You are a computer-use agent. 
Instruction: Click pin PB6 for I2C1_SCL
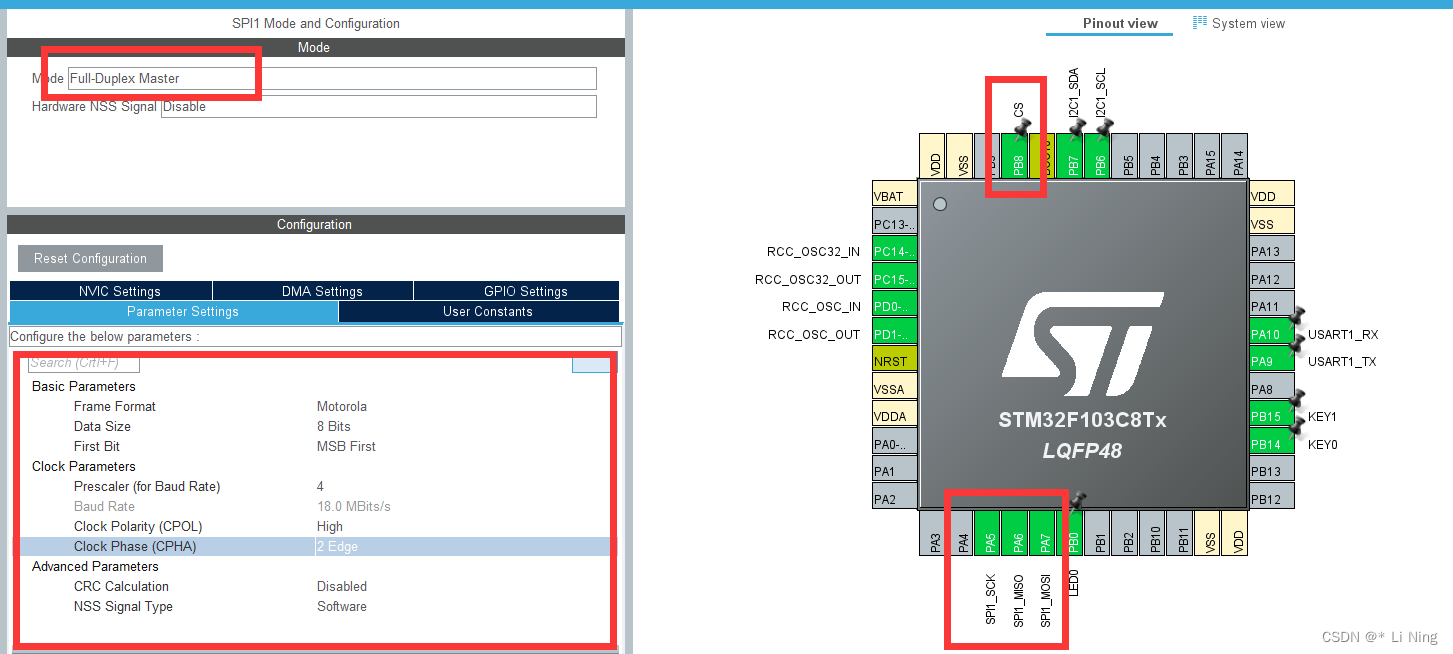(1099, 156)
